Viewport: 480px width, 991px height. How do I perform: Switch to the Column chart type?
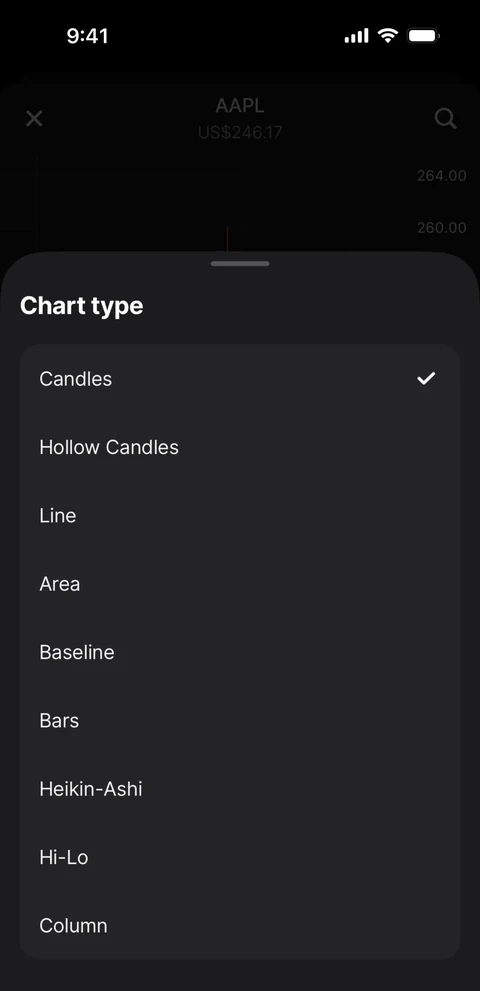(x=240, y=925)
